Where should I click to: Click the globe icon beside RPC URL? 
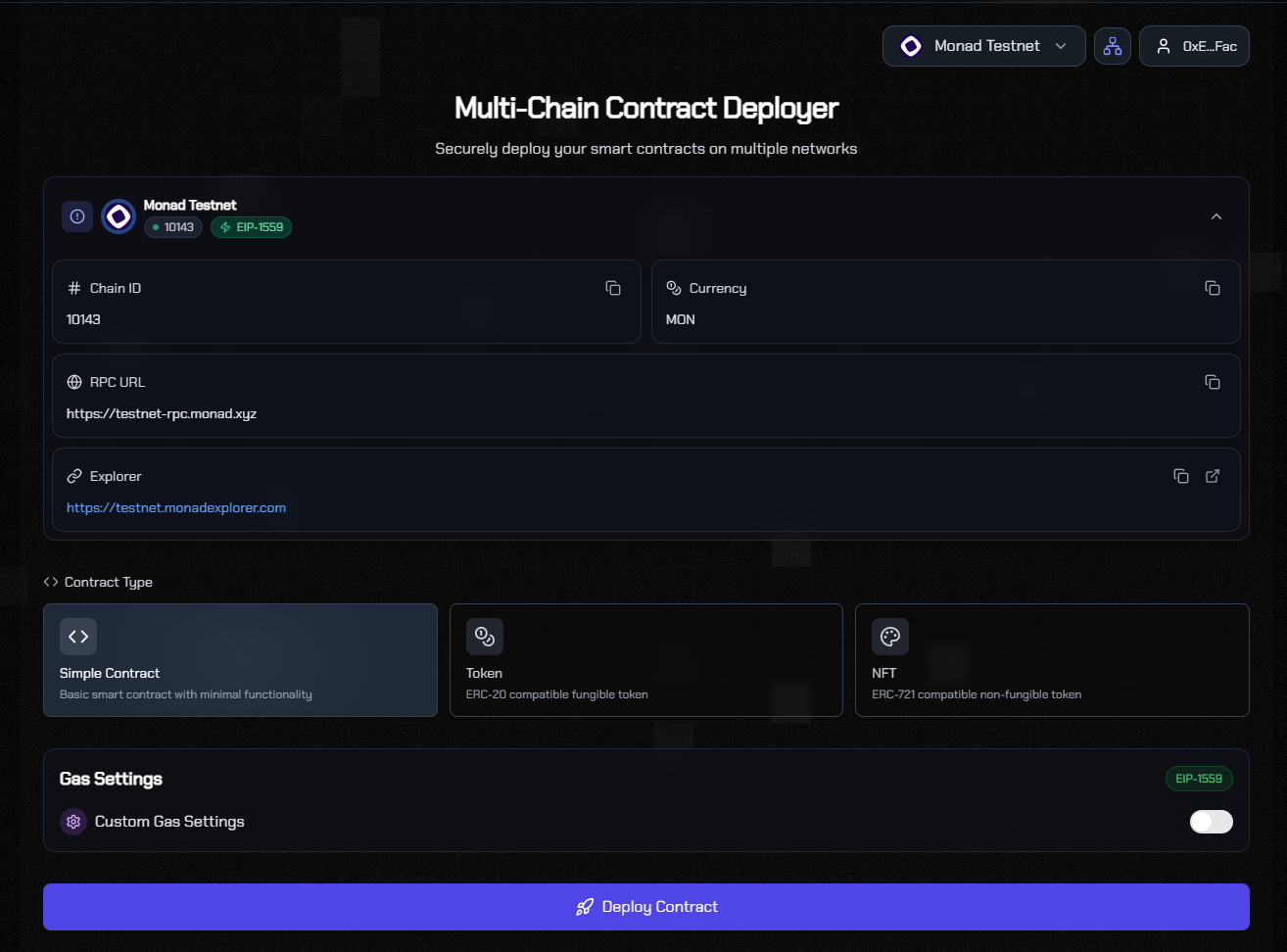pos(74,382)
